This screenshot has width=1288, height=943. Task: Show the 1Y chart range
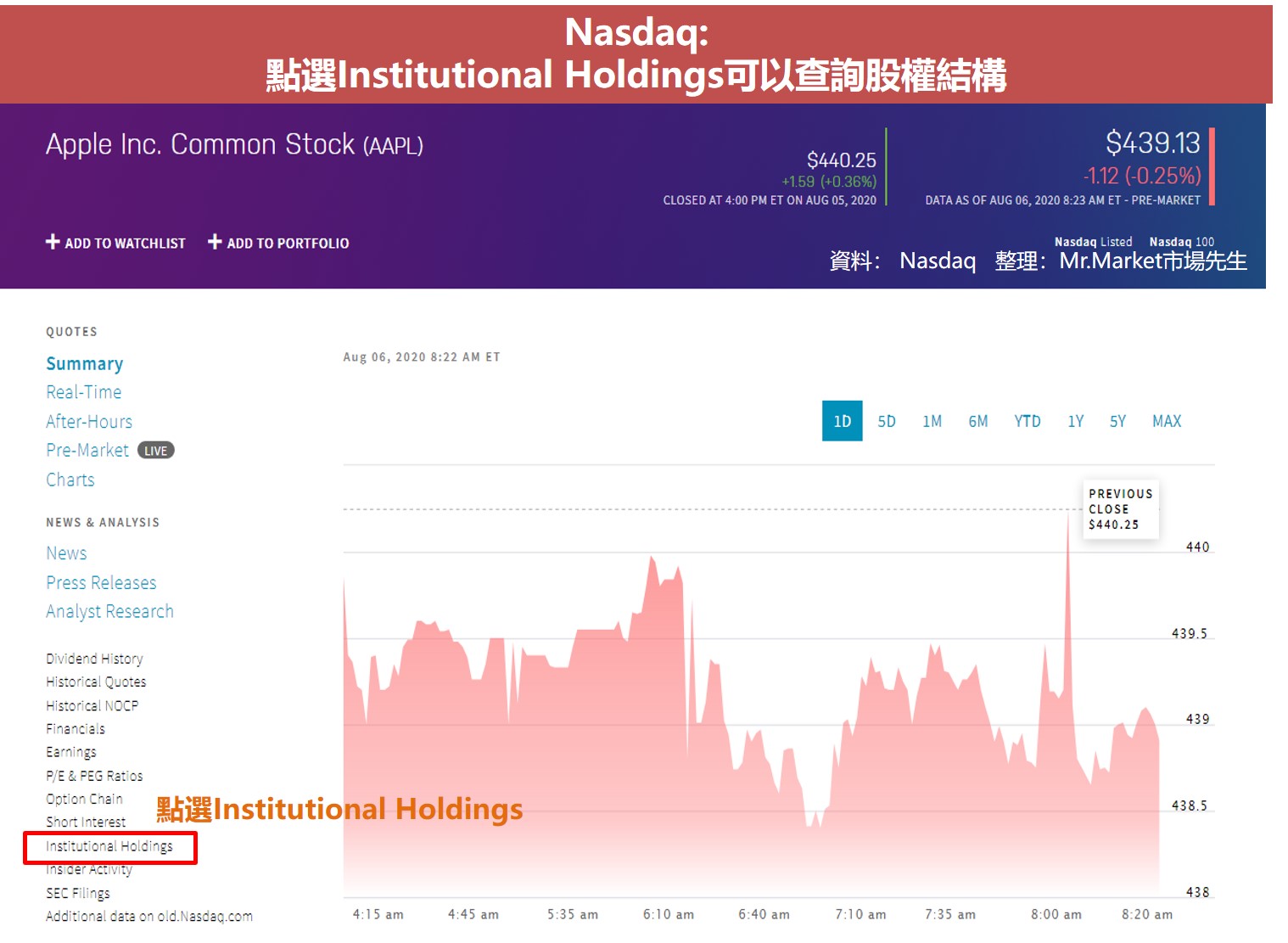(1076, 421)
